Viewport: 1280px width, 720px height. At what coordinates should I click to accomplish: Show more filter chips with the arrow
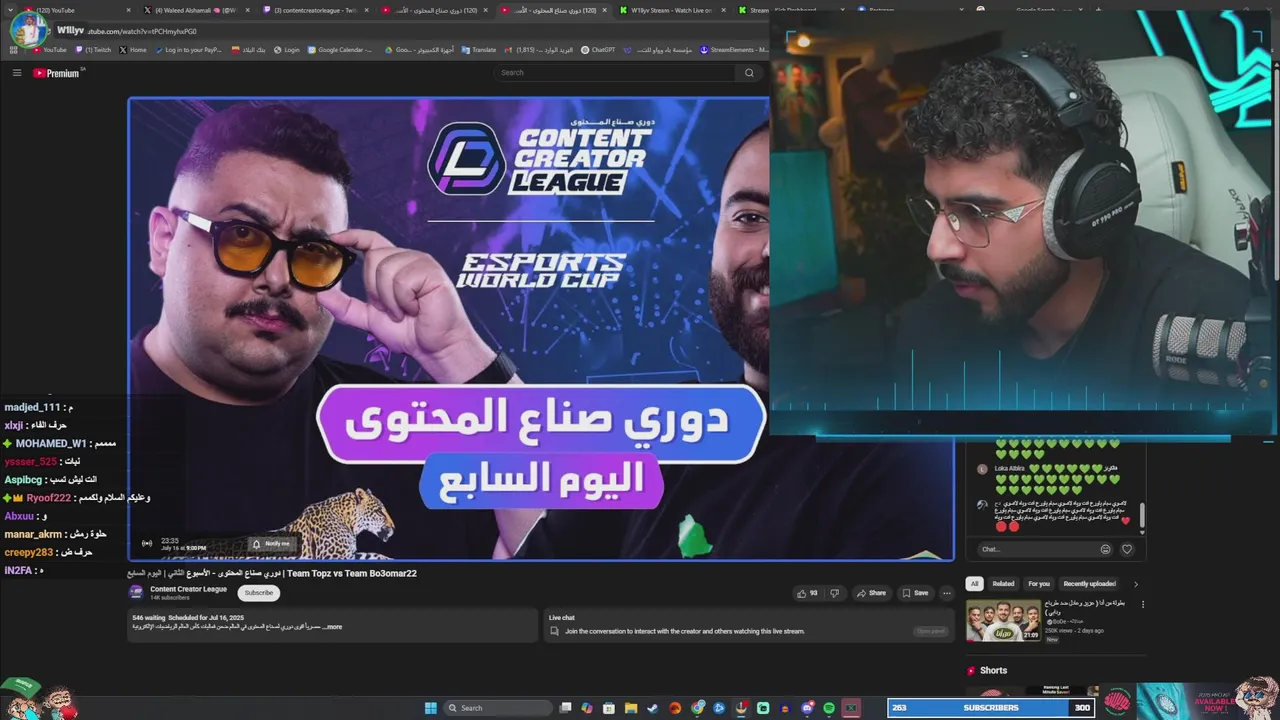pos(1135,584)
